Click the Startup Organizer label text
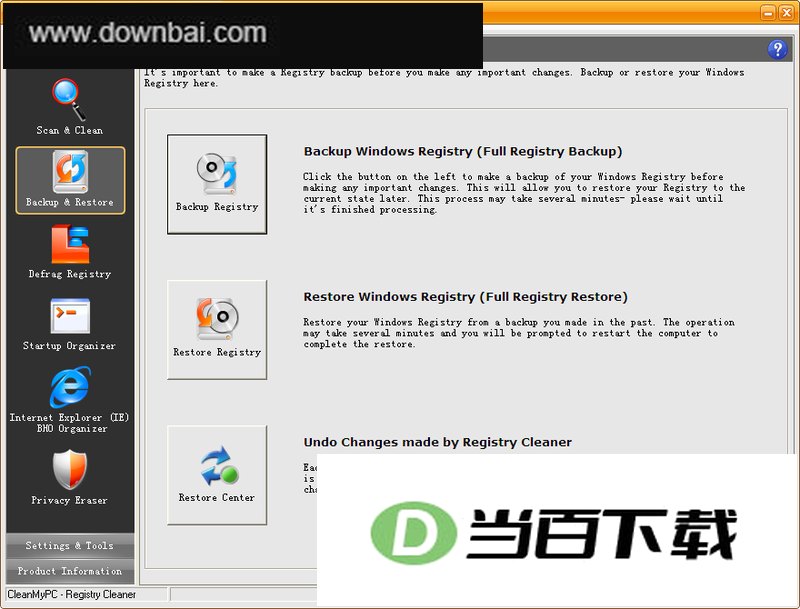 pyautogui.click(x=69, y=346)
